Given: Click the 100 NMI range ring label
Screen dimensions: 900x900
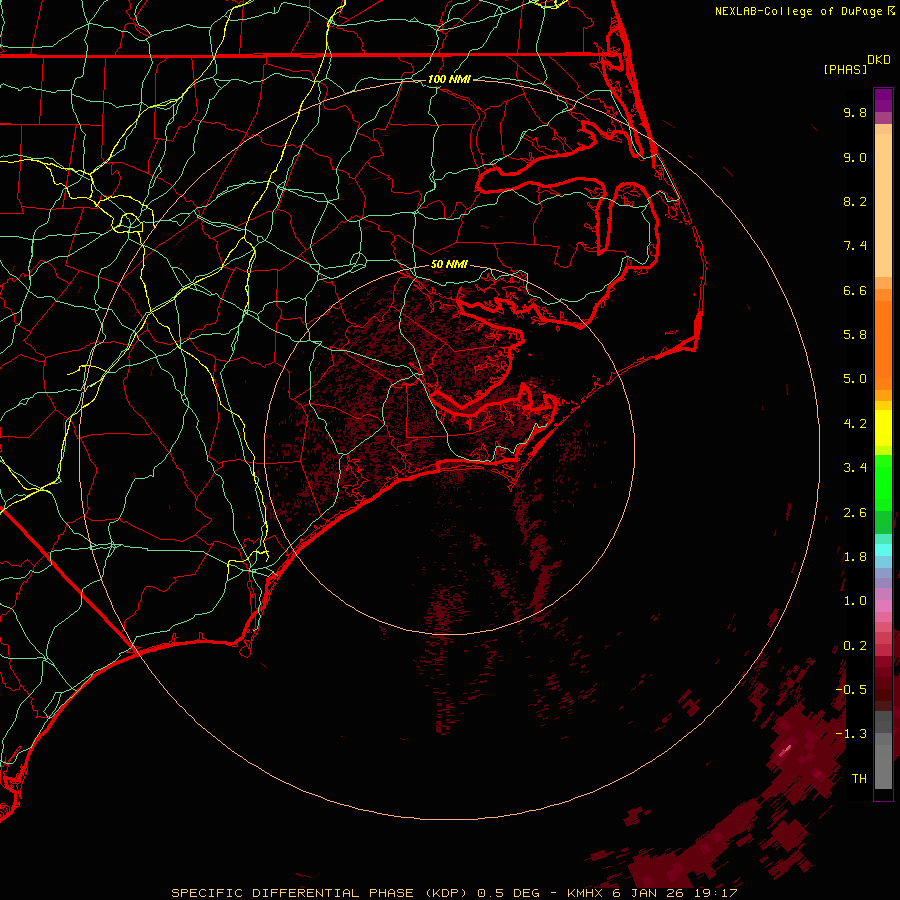Looking at the screenshot, I should (x=448, y=79).
